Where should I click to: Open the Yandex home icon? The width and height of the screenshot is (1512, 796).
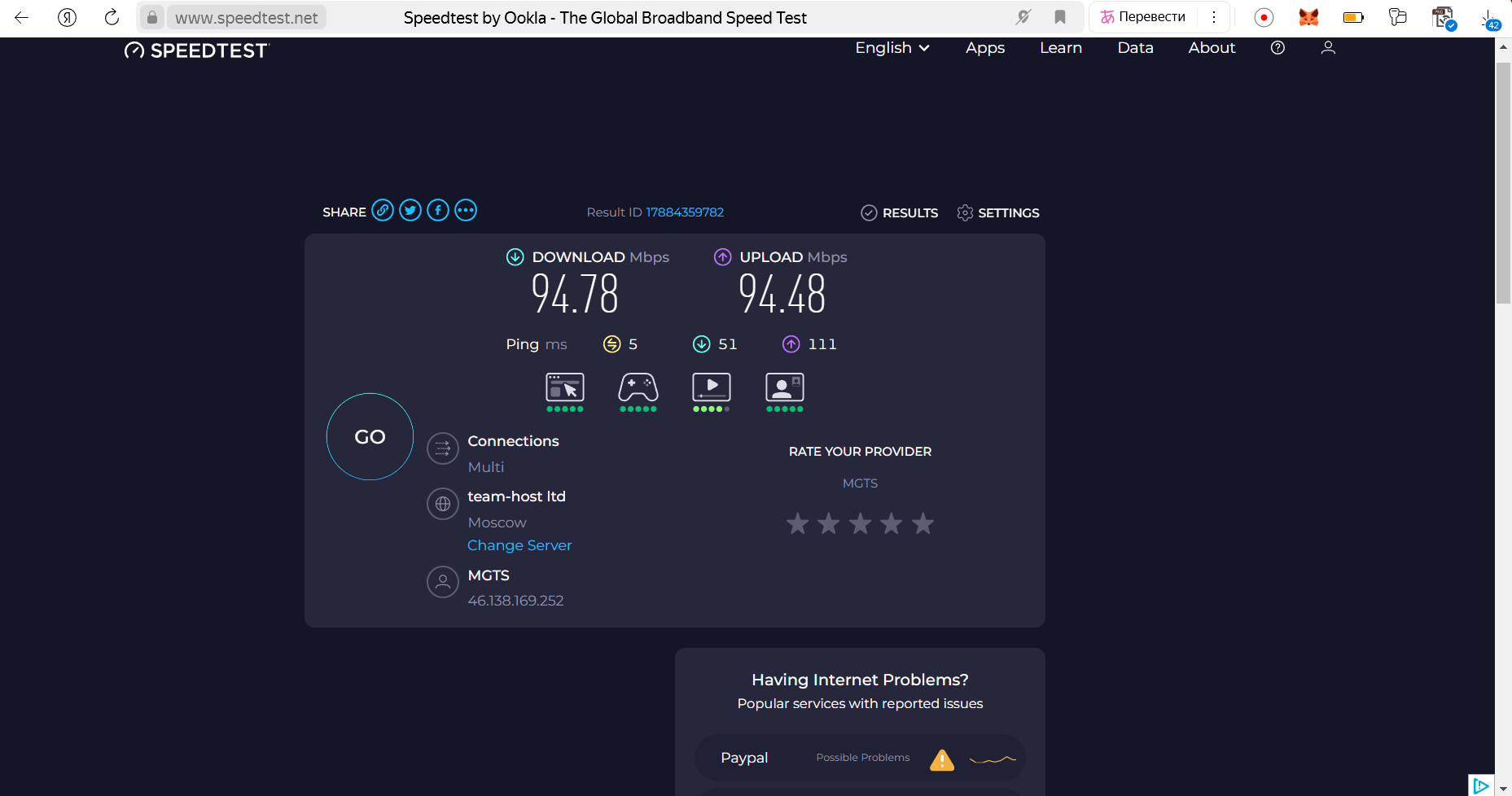[67, 17]
